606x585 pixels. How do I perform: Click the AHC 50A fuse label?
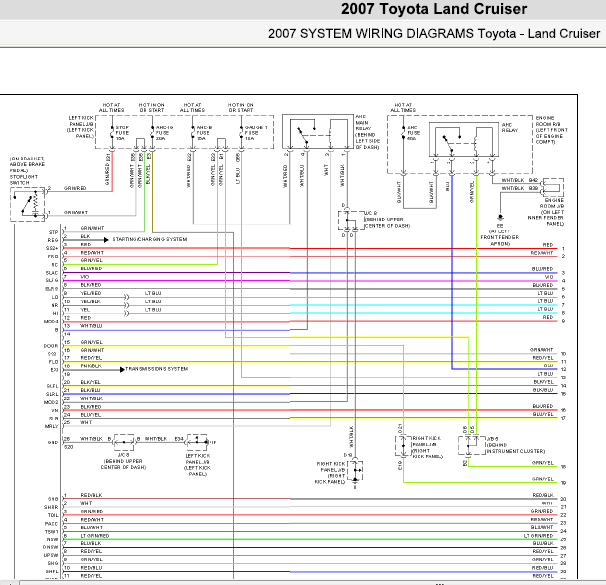(x=413, y=133)
